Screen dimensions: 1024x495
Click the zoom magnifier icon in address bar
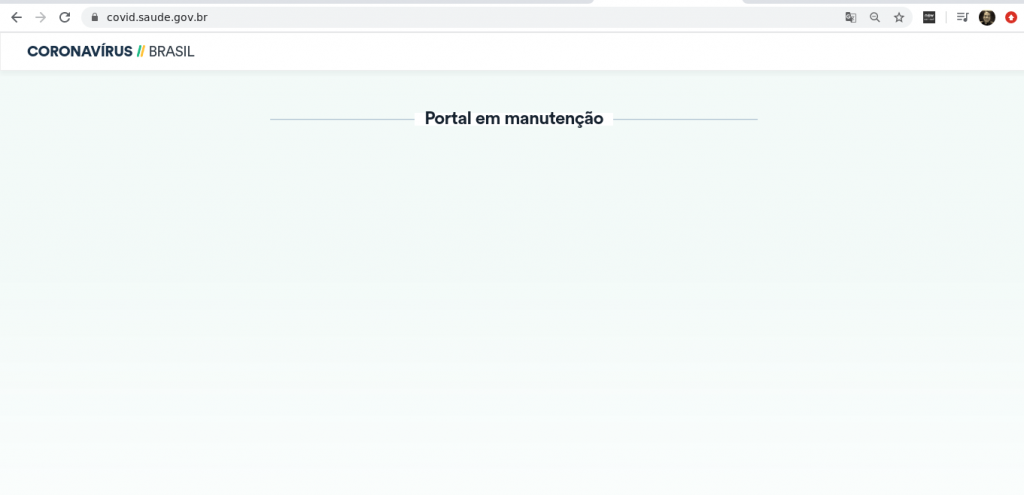(x=875, y=17)
